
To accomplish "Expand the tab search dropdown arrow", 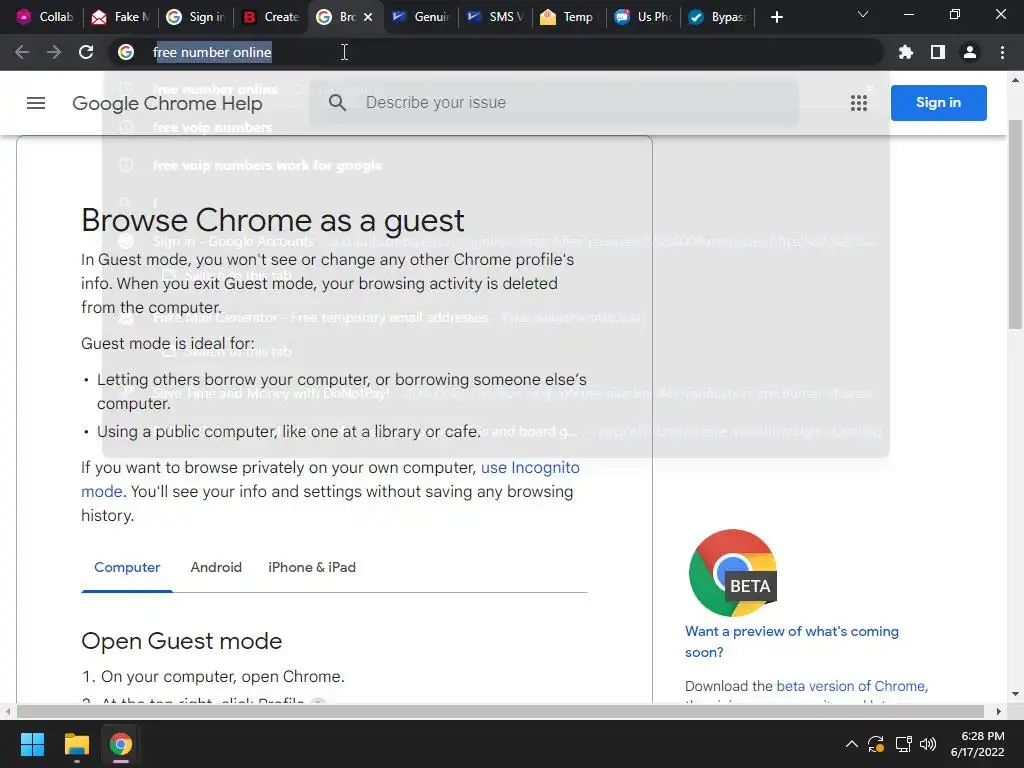I will coord(863,14).
